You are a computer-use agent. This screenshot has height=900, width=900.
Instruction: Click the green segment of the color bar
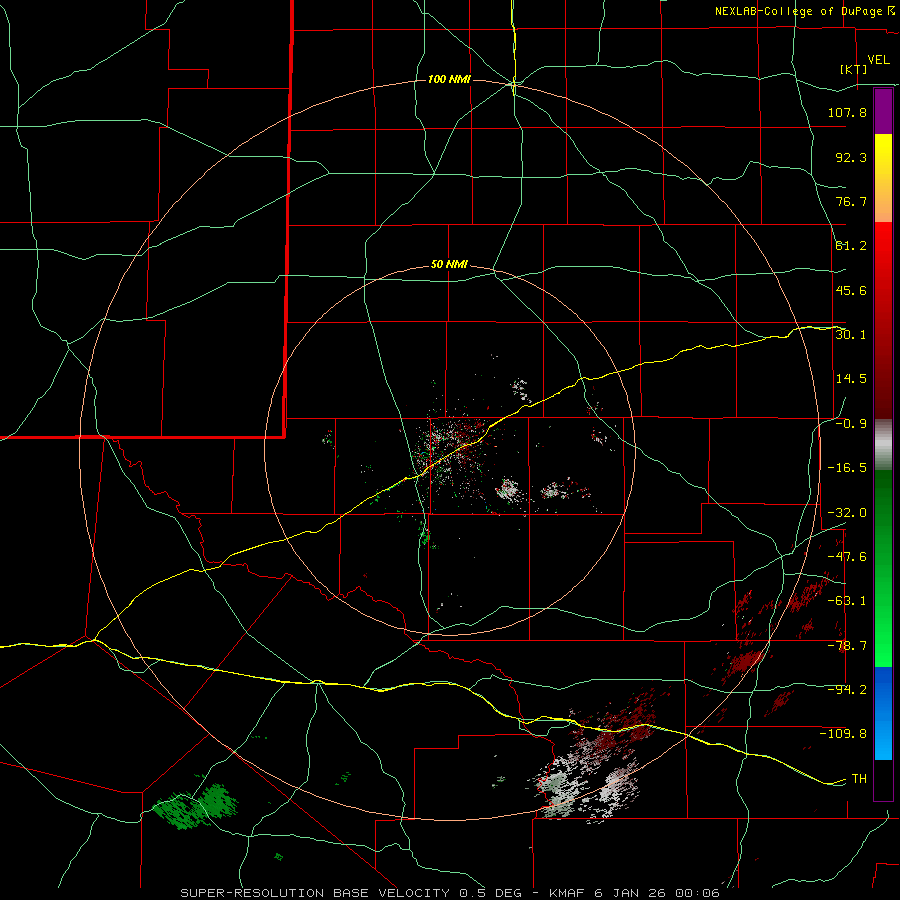883,568
